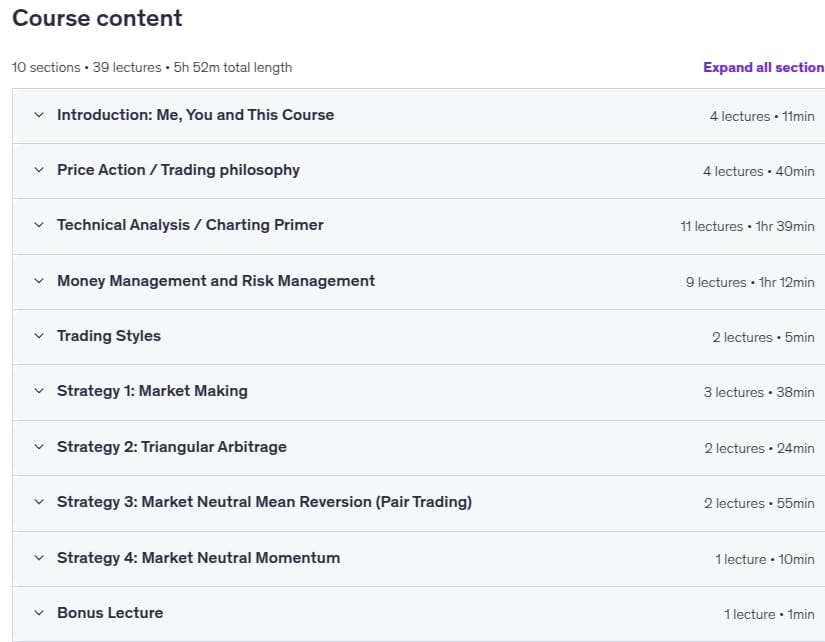Select 'Strategy 2: Triangular Arbitrage' title
The height and width of the screenshot is (642, 825).
(172, 447)
